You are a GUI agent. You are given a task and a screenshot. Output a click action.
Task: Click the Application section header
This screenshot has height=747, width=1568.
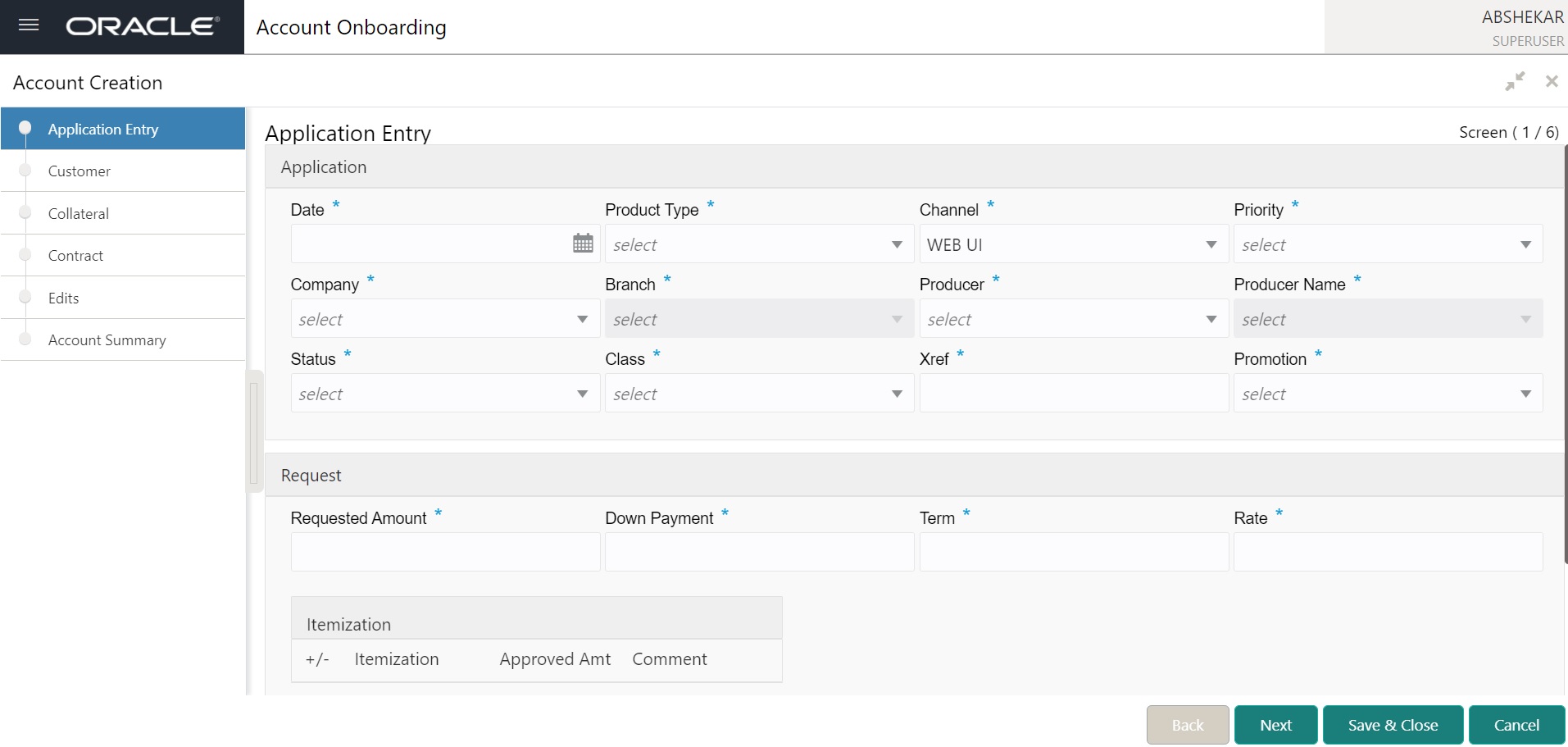point(914,166)
